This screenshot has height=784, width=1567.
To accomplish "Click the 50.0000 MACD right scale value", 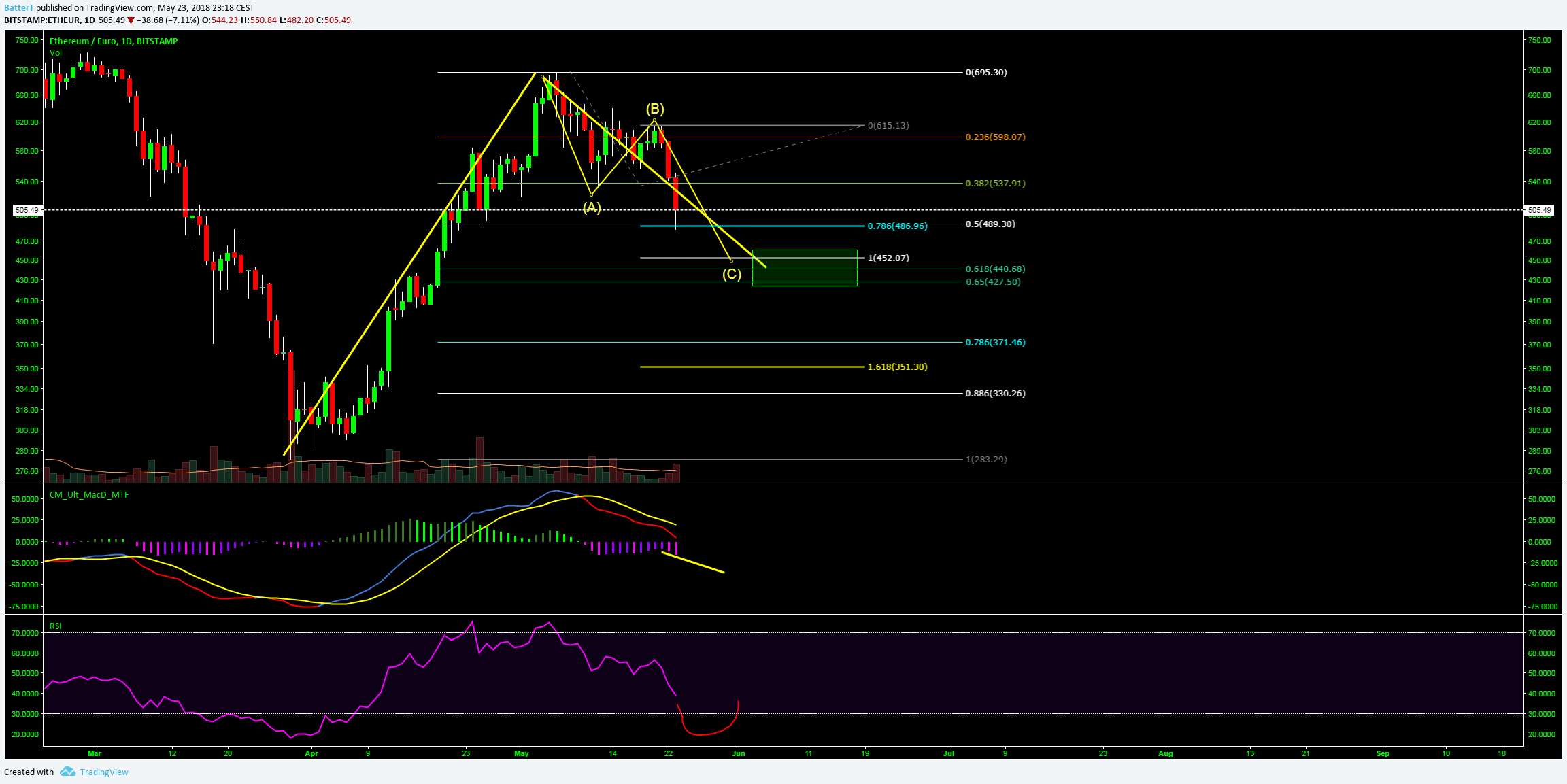I will [1542, 499].
